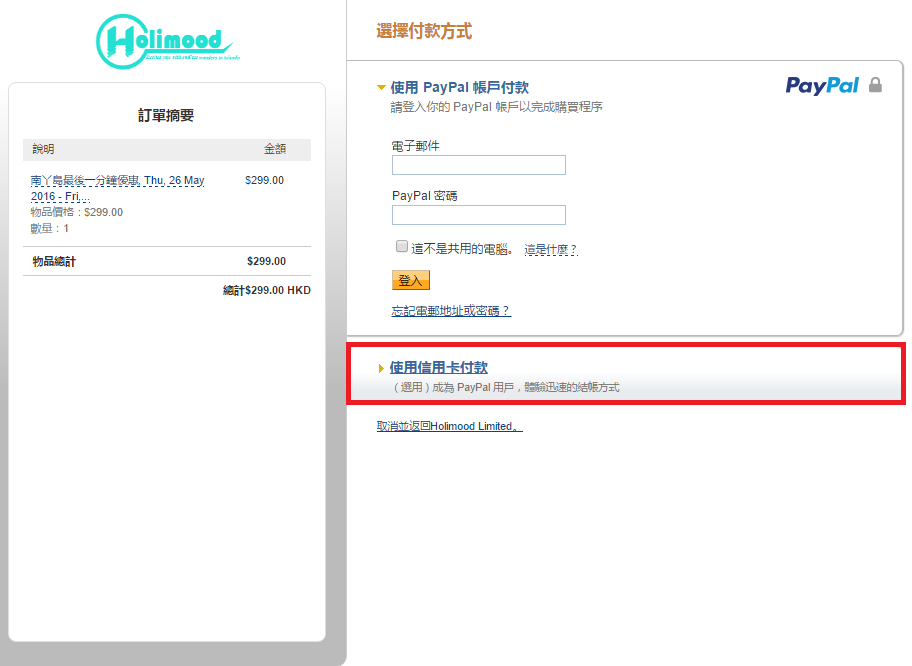This screenshot has width=912, height=666.
Task: Click the 使用 PayPal 帳戶付款 heading
Action: click(x=459, y=88)
